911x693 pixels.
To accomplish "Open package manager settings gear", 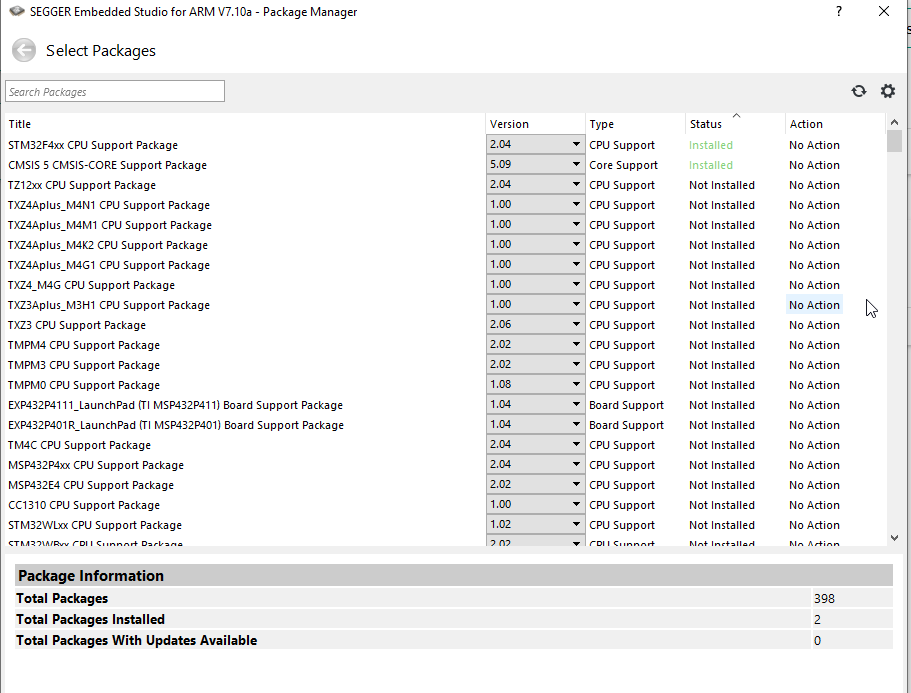I will point(888,91).
